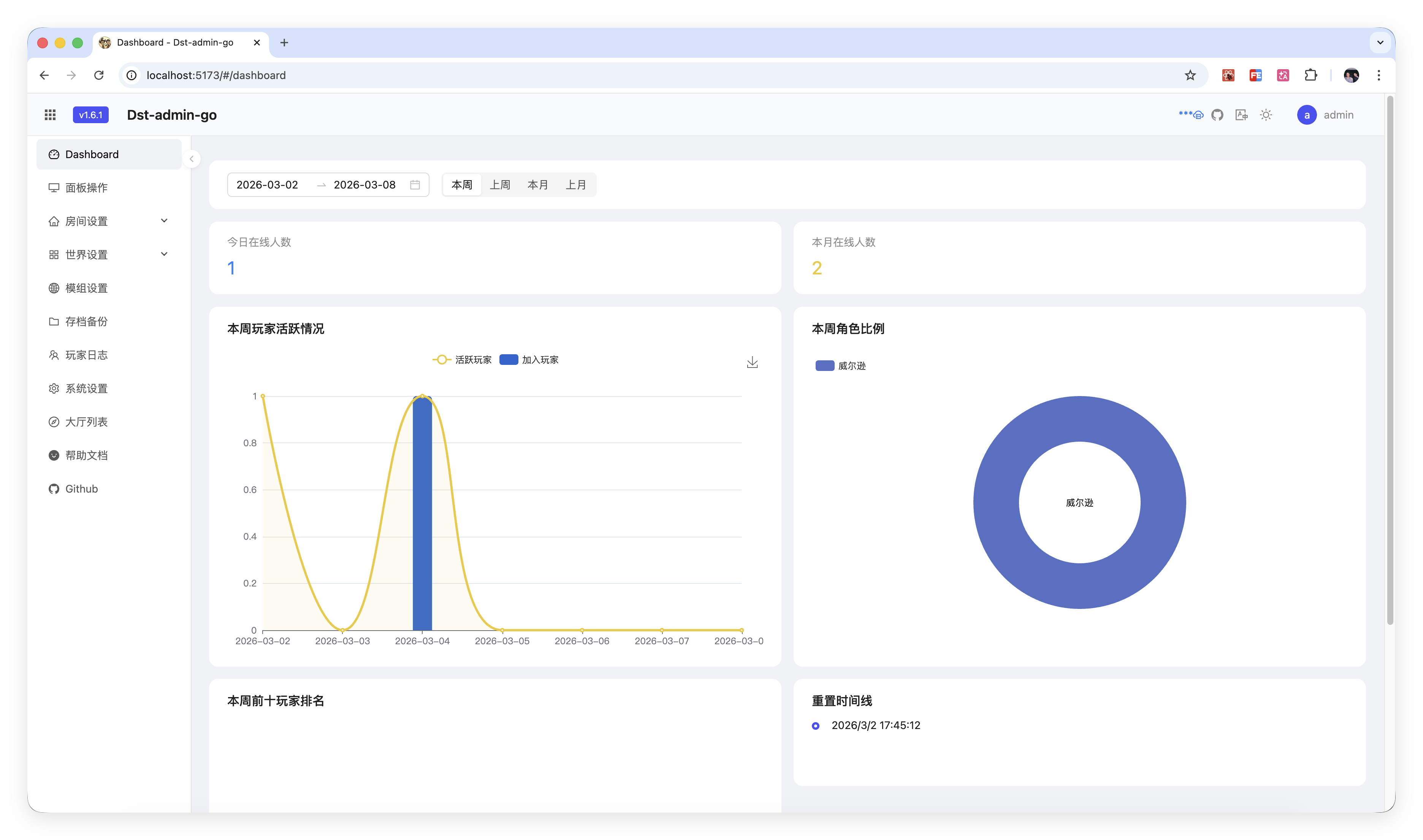Viewport: 1423px width, 840px height.
Task: Toggle the 加入玩家 legend series
Action: [x=529, y=360]
